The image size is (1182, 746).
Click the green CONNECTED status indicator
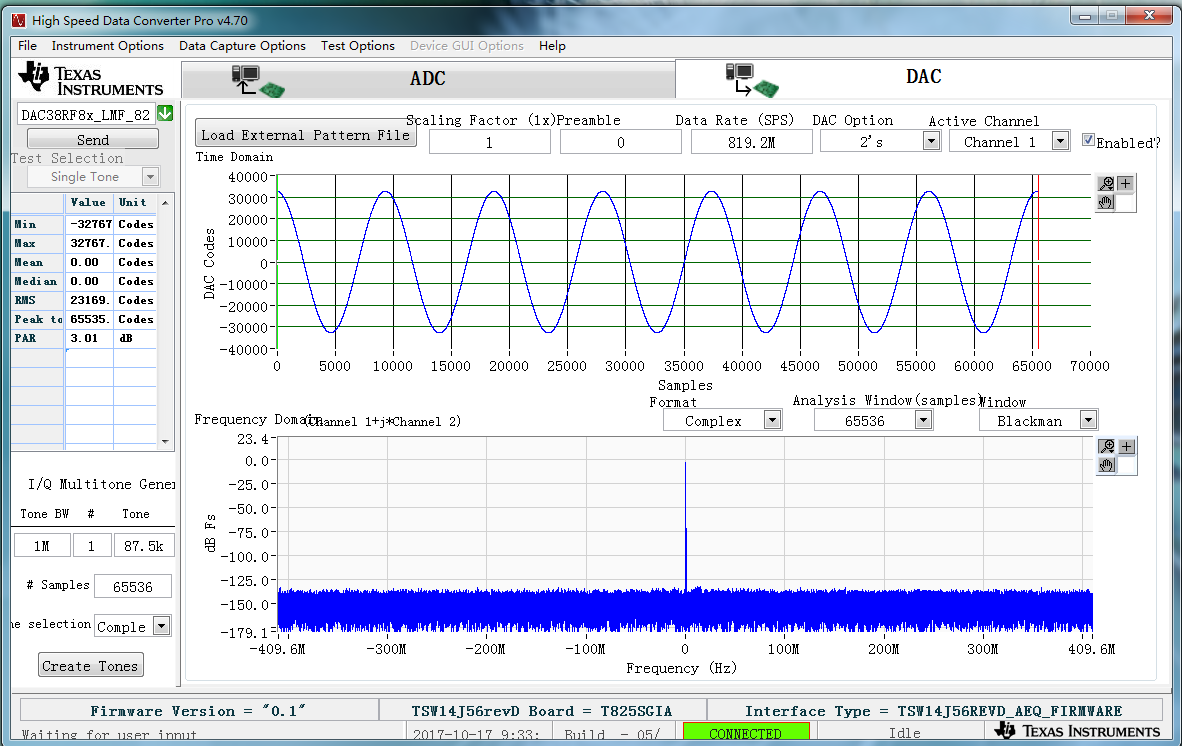coord(746,732)
